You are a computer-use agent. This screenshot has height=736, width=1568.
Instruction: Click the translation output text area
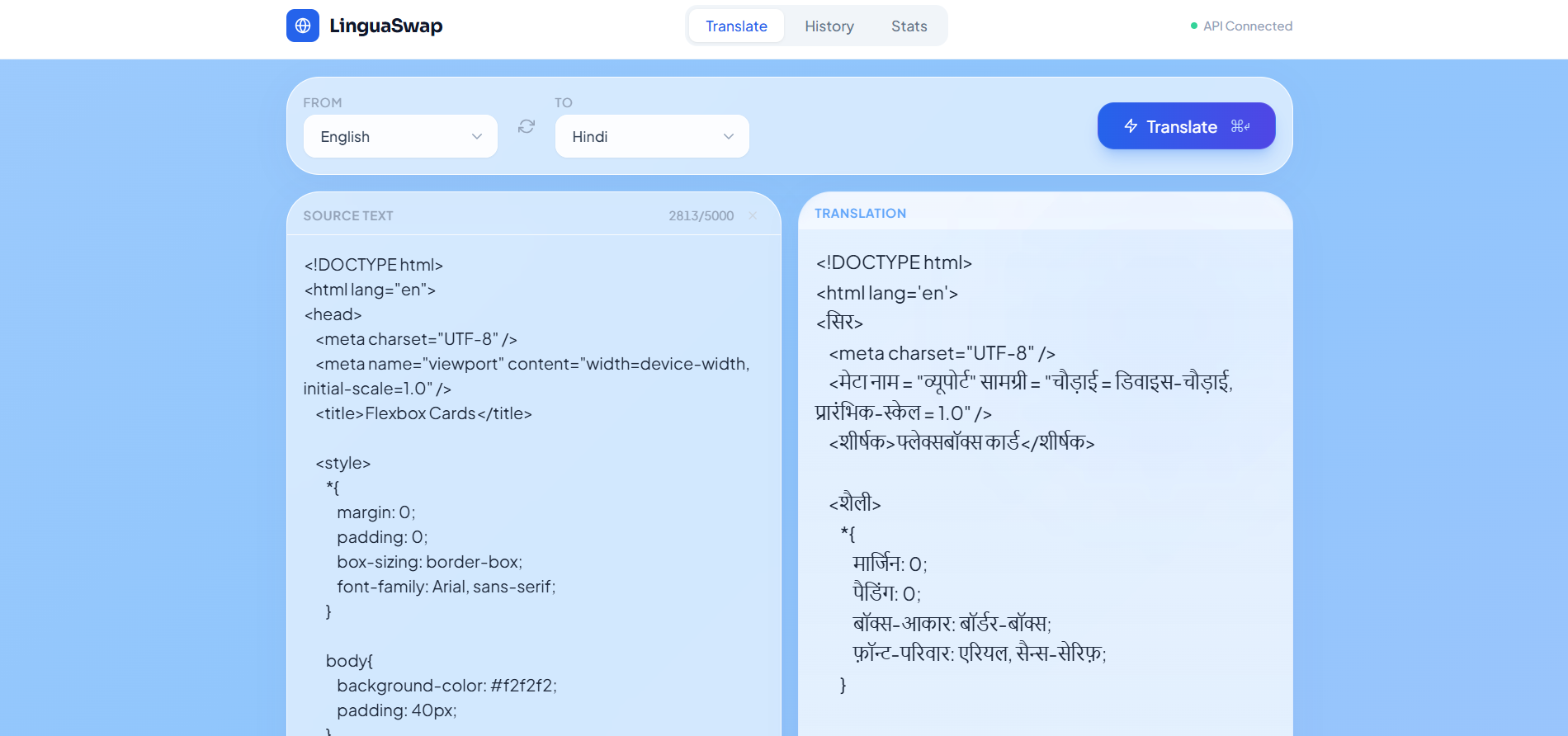pyautogui.click(x=1045, y=483)
